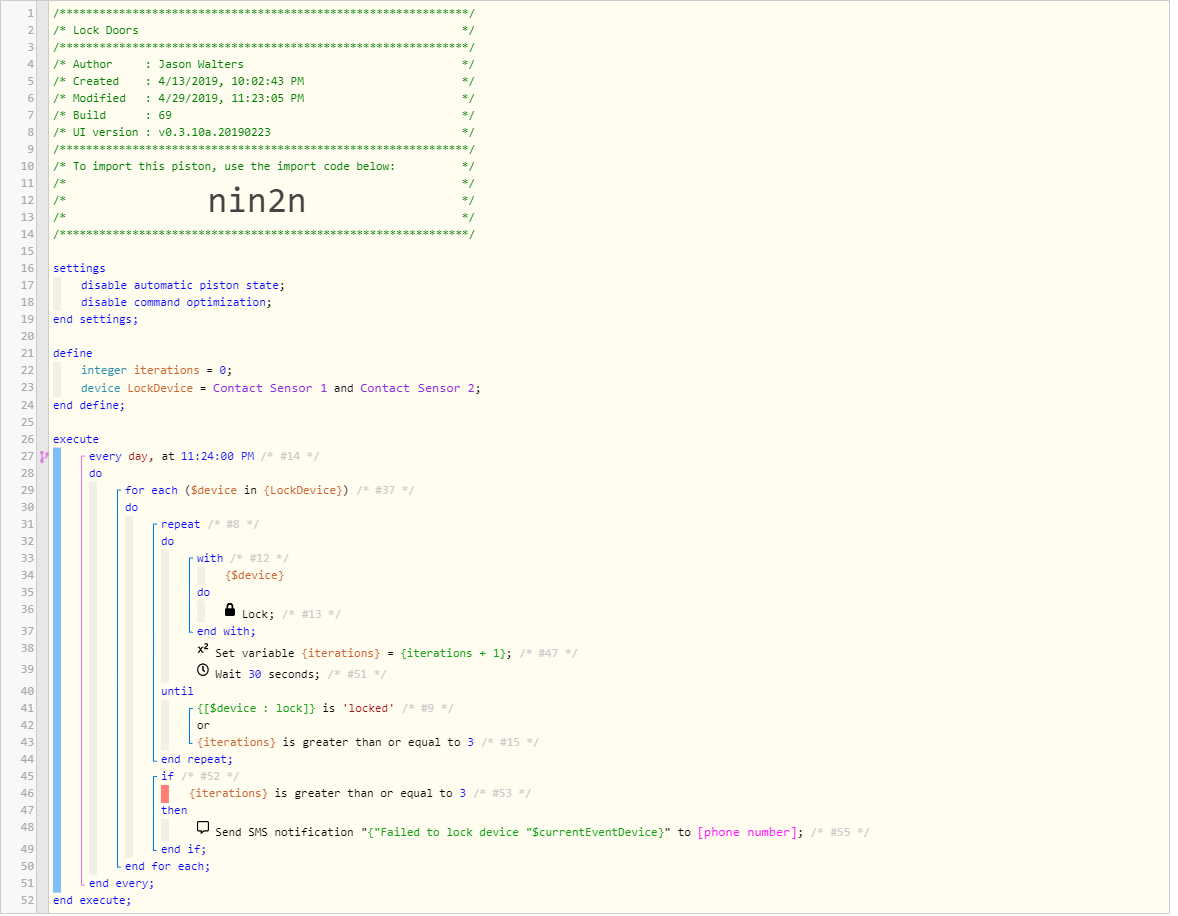
Task: Click 'end define;' line
Action: coord(89,406)
